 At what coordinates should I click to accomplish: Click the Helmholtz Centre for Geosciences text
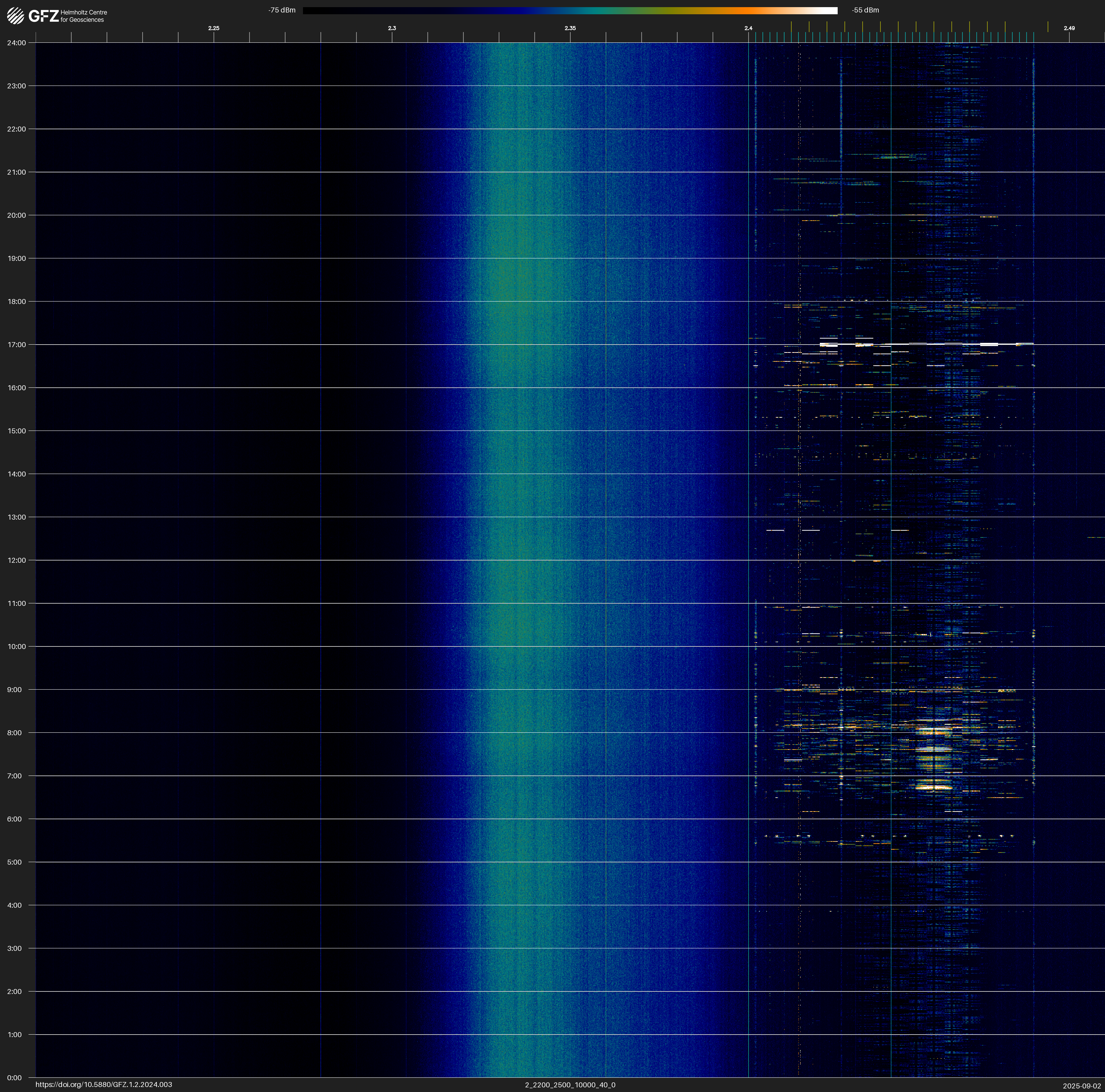point(83,16)
